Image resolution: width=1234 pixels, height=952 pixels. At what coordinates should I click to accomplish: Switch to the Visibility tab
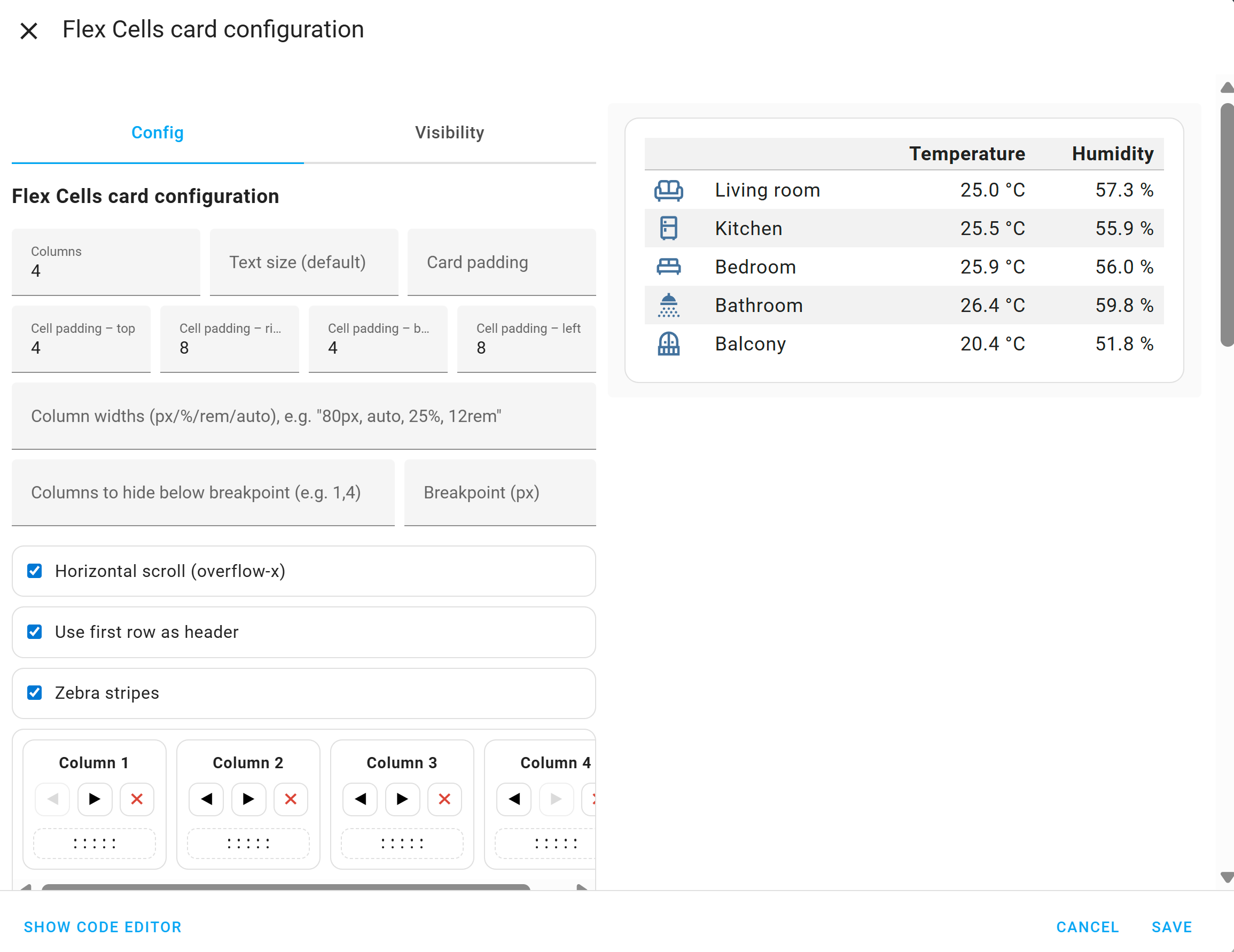click(449, 133)
